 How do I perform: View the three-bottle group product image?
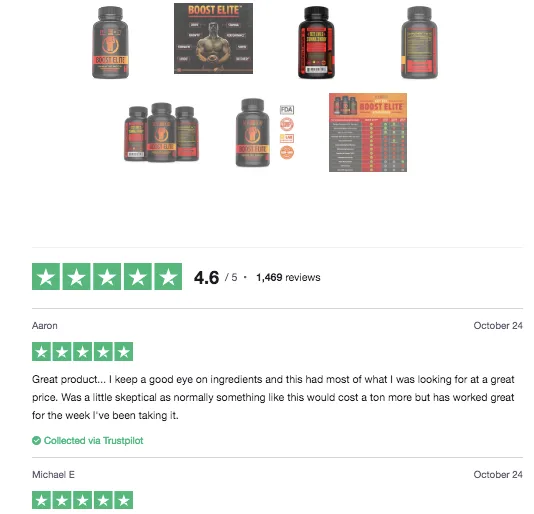[161, 132]
